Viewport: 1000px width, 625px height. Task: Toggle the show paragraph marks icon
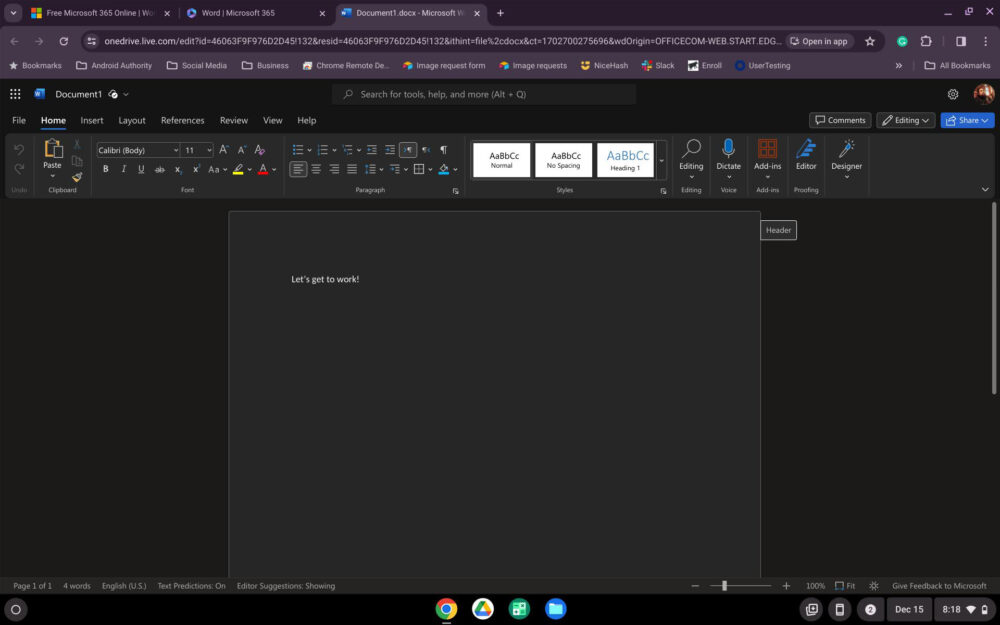click(x=443, y=150)
